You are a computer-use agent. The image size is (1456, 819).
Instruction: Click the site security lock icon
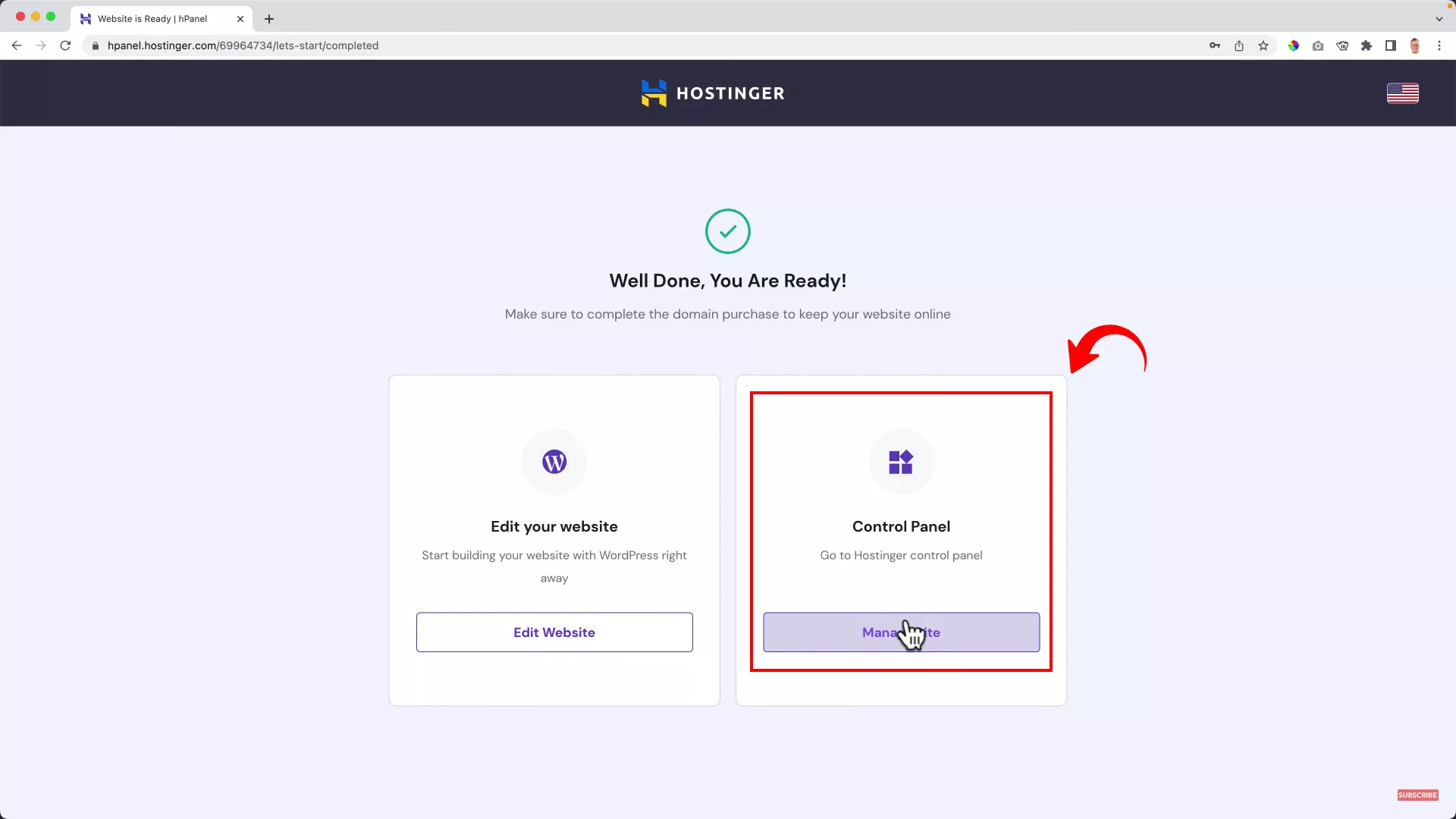96,45
